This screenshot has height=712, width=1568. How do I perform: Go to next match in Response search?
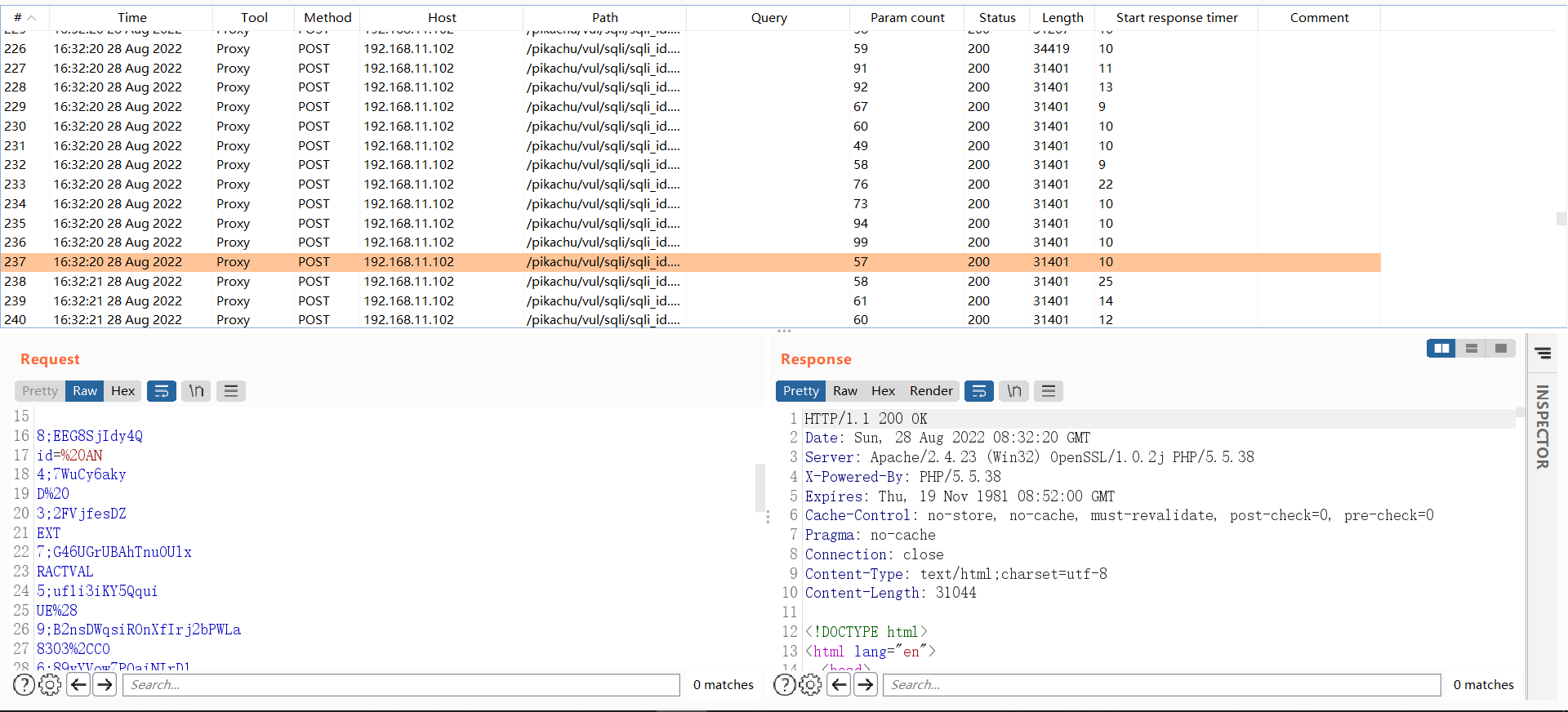865,685
